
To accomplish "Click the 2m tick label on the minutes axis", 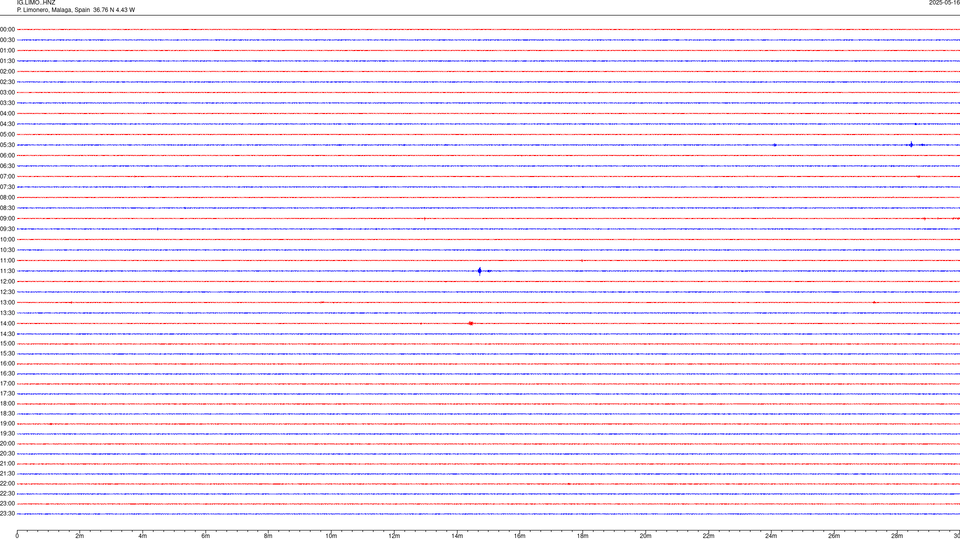I will [80, 536].
